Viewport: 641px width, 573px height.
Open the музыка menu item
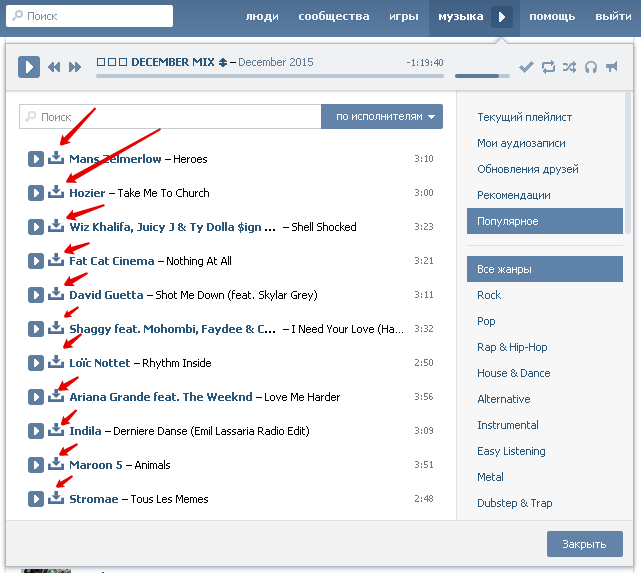click(461, 17)
